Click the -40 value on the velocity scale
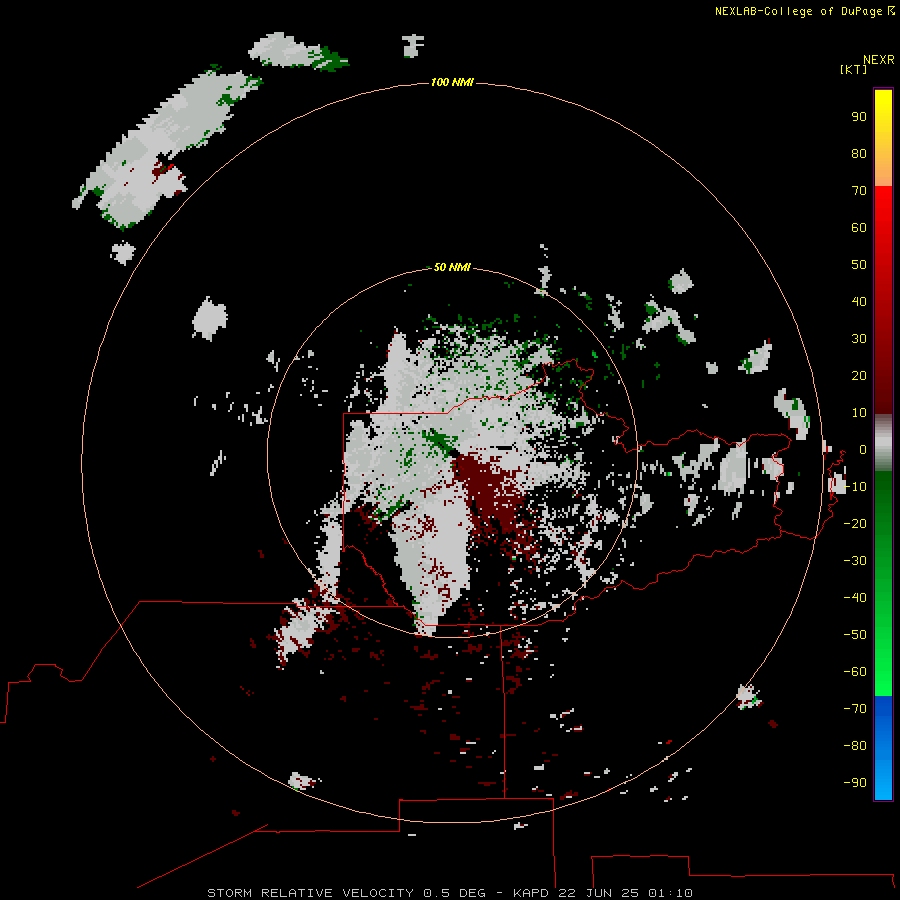The height and width of the screenshot is (900, 900). click(855, 598)
